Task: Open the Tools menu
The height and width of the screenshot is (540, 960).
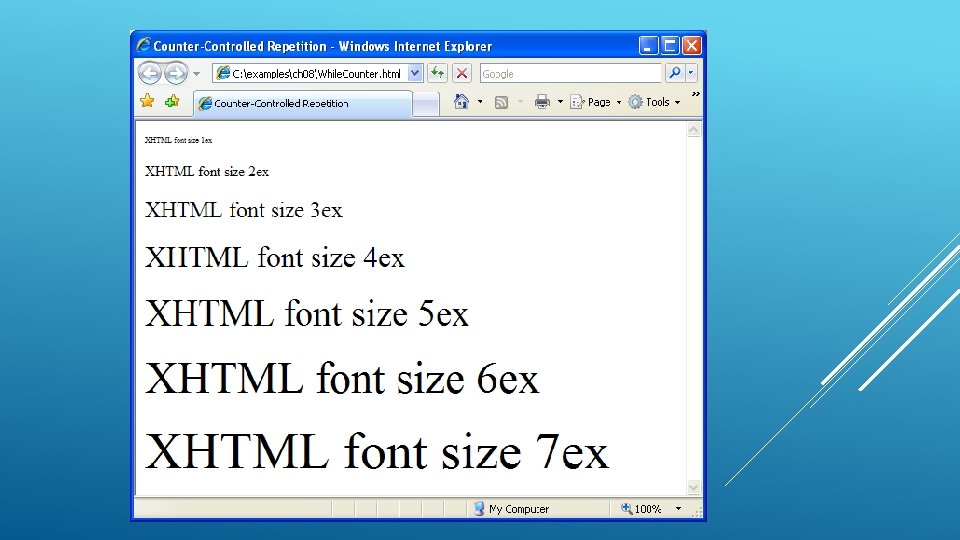Action: pos(654,102)
